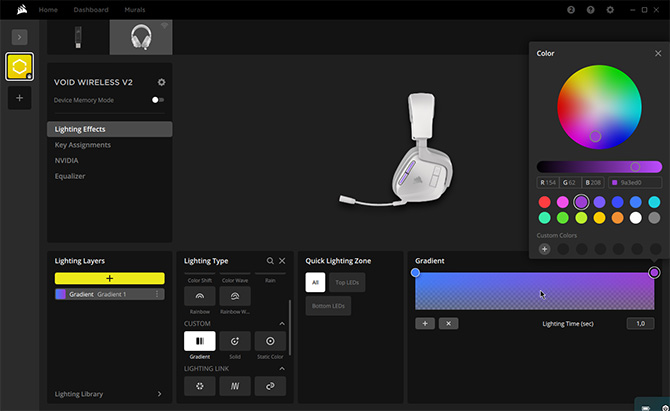The height and width of the screenshot is (411, 670).
Task: Click the gradient color preview bar
Action: pyautogui.click(x=535, y=291)
